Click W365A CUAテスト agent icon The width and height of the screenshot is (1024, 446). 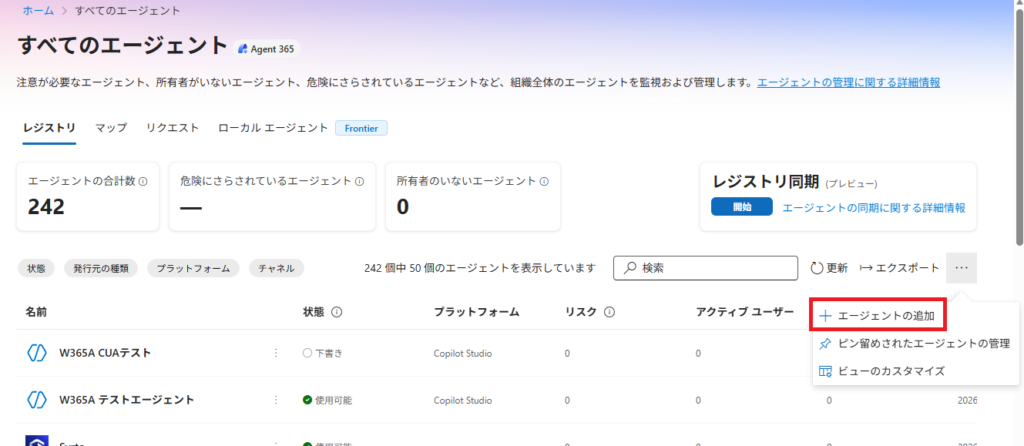pos(36,353)
